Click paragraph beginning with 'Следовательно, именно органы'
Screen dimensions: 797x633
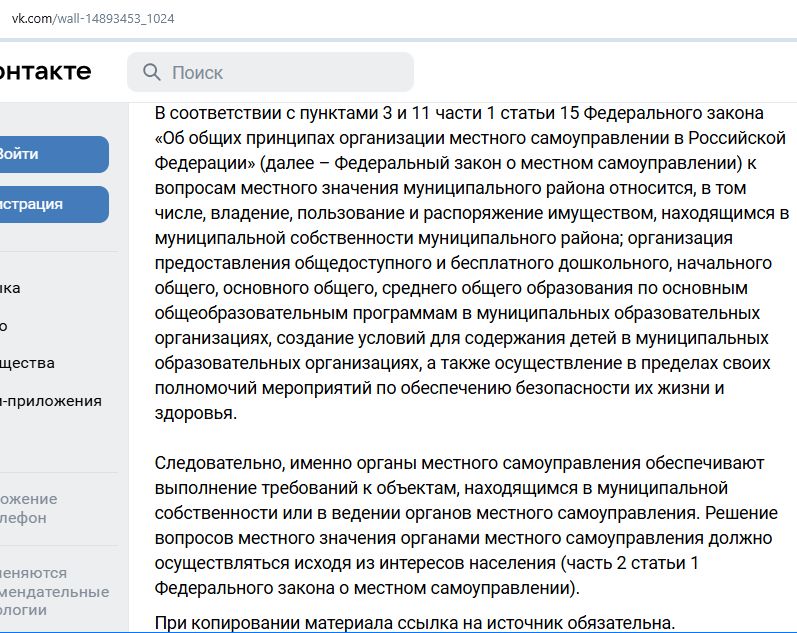[460, 463]
